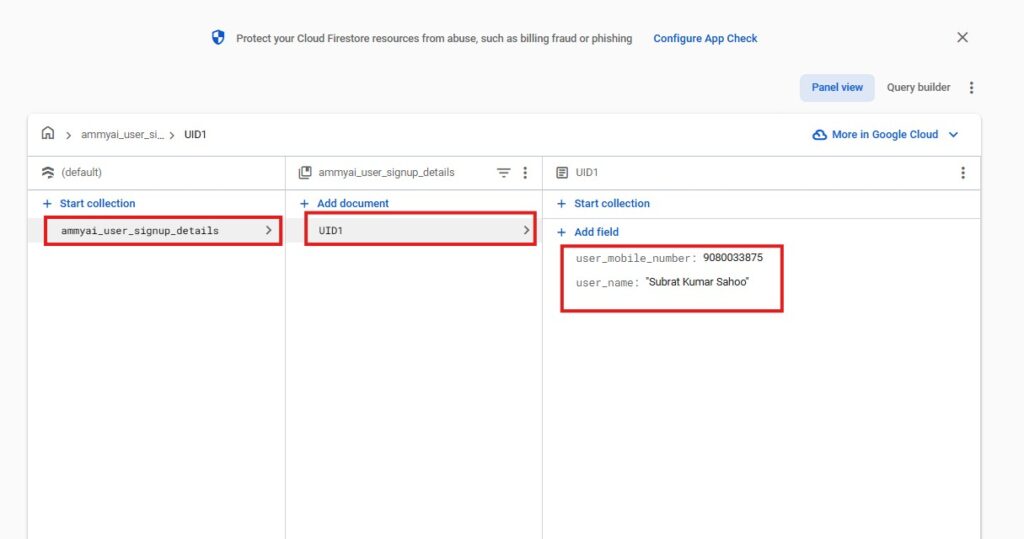Switch to Panel view tab

point(837,88)
